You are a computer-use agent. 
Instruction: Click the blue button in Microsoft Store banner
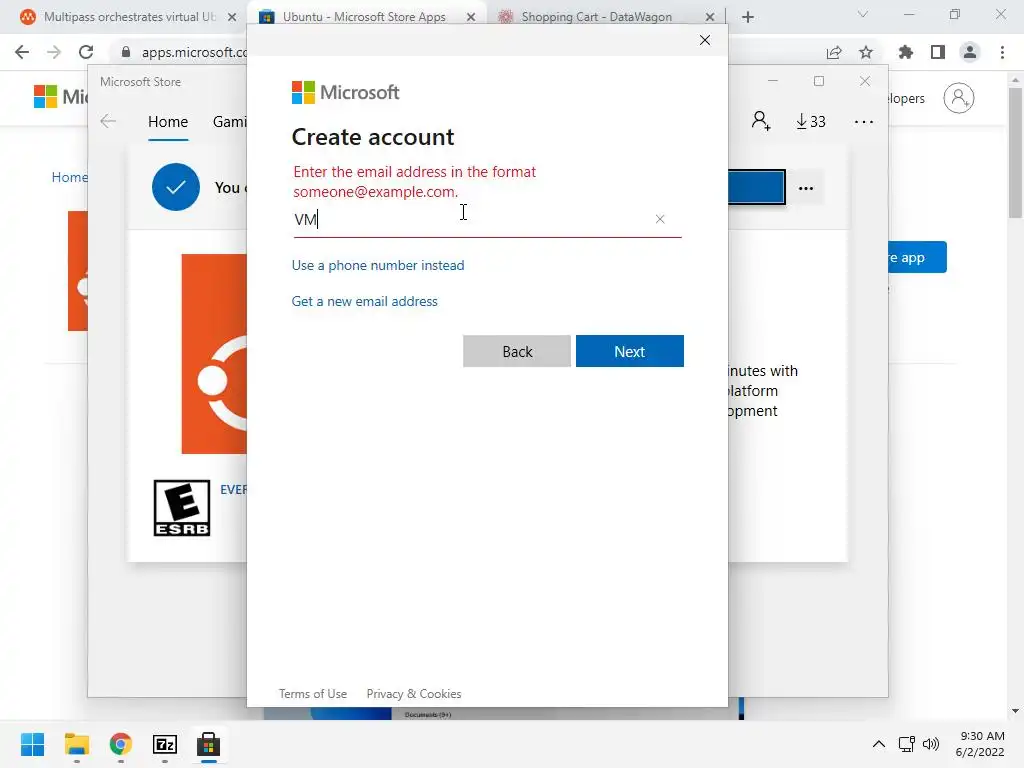click(756, 187)
